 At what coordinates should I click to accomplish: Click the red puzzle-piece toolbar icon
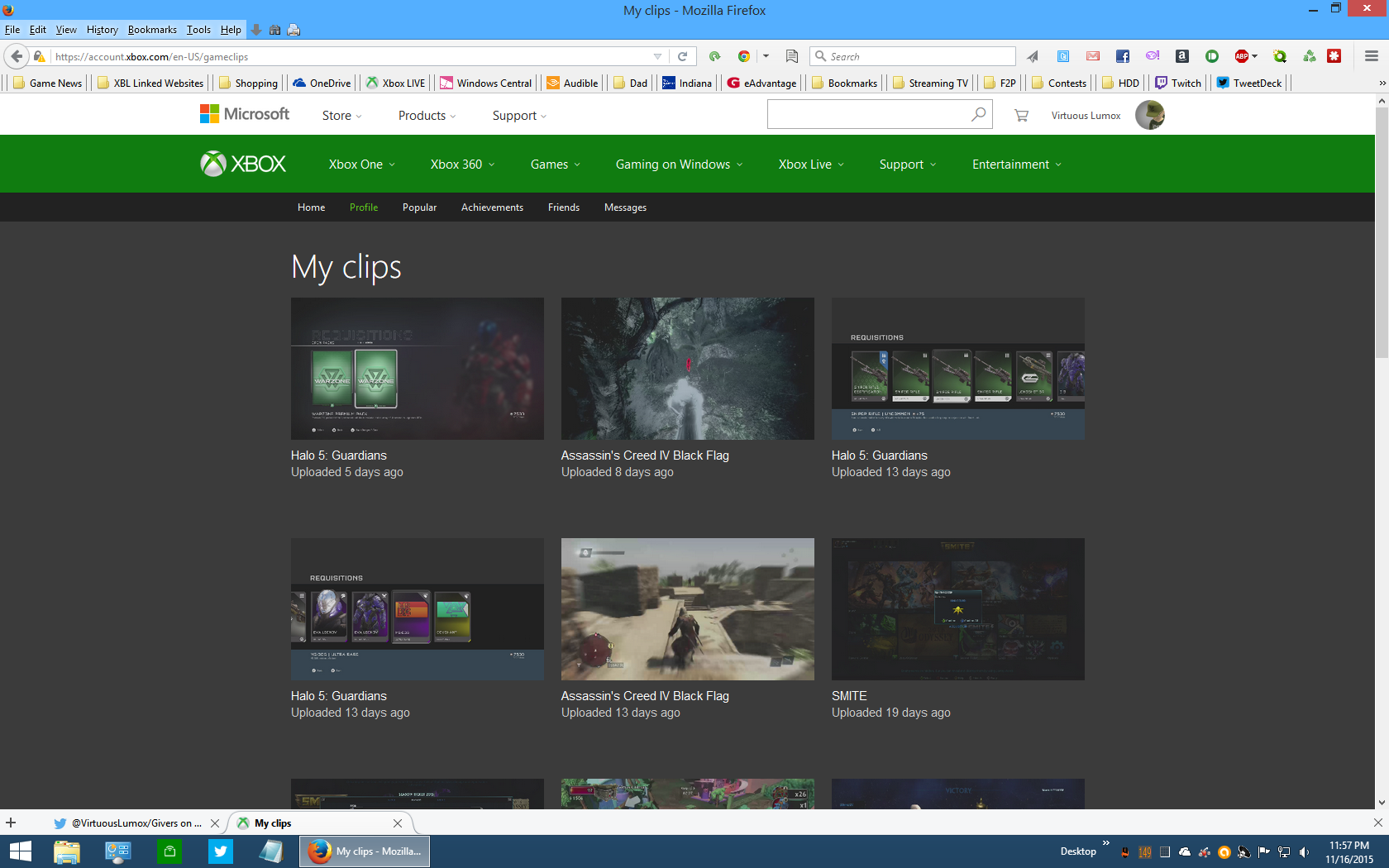tap(1334, 56)
